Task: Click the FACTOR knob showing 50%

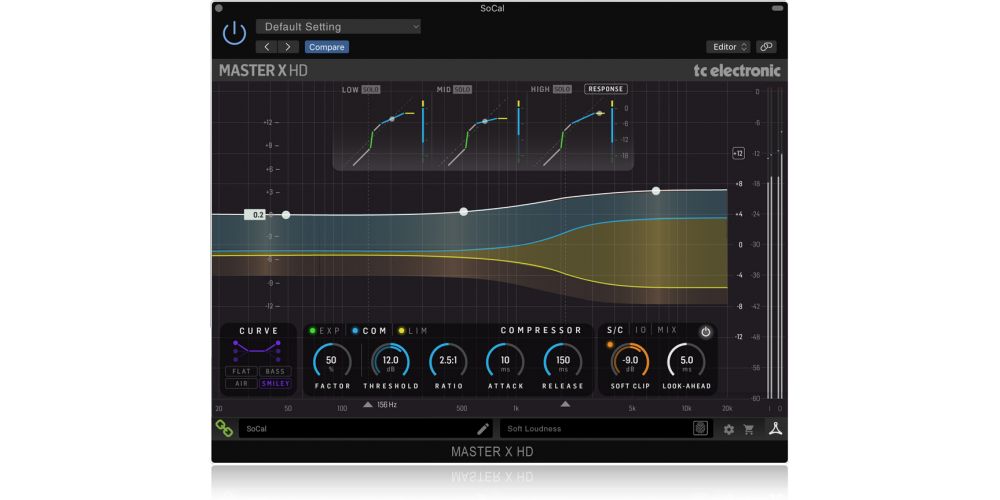Action: (332, 362)
